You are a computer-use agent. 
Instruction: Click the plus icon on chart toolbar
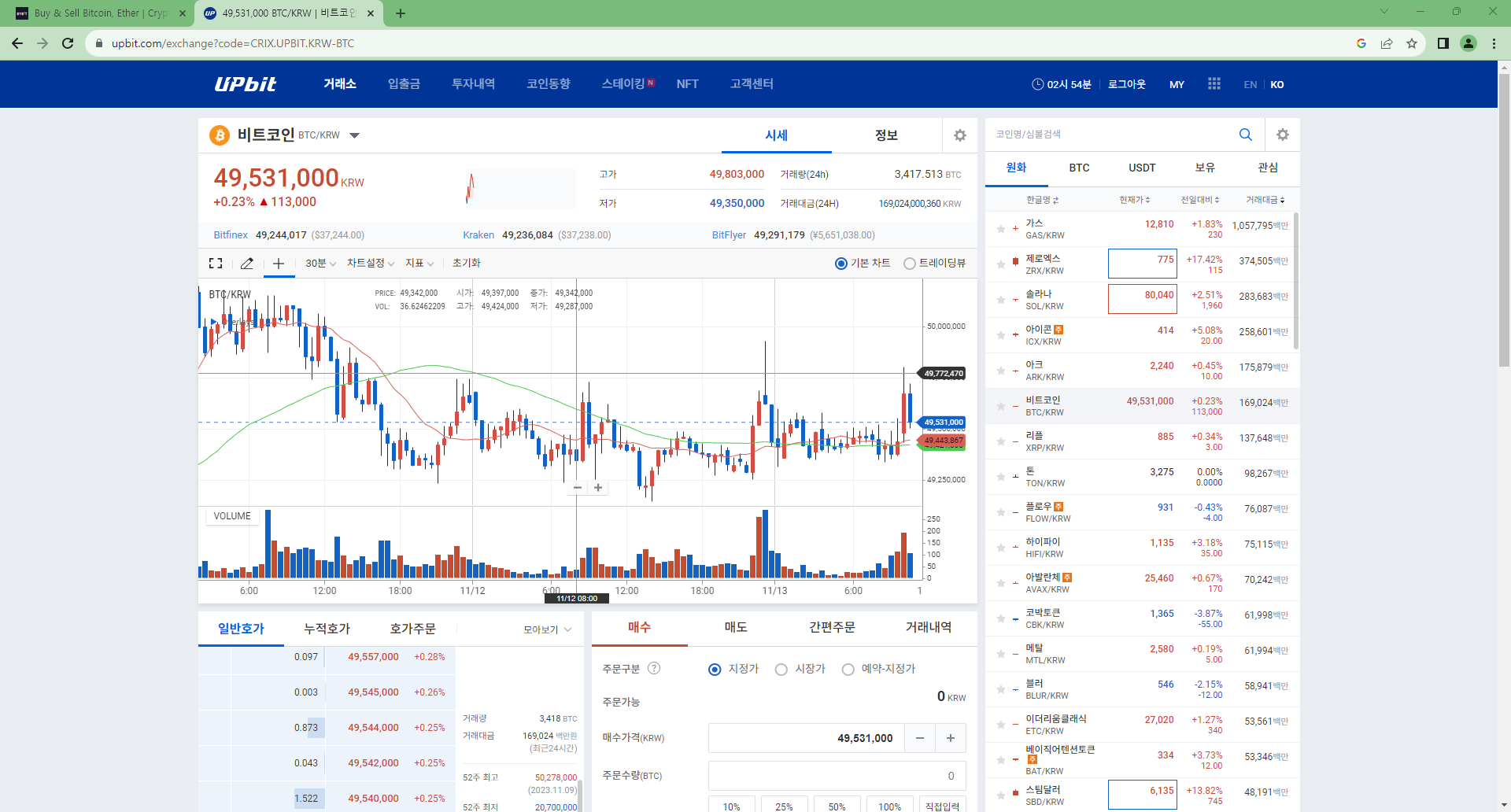(278, 264)
